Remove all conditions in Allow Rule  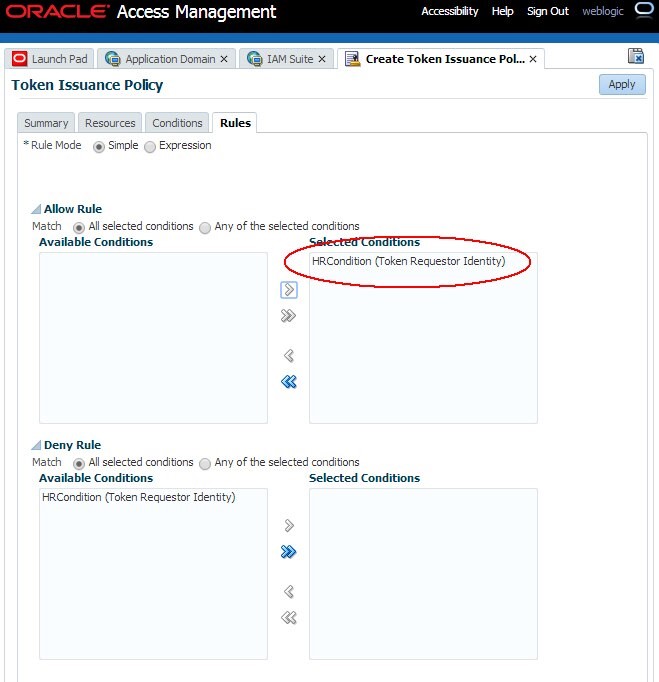(288, 382)
